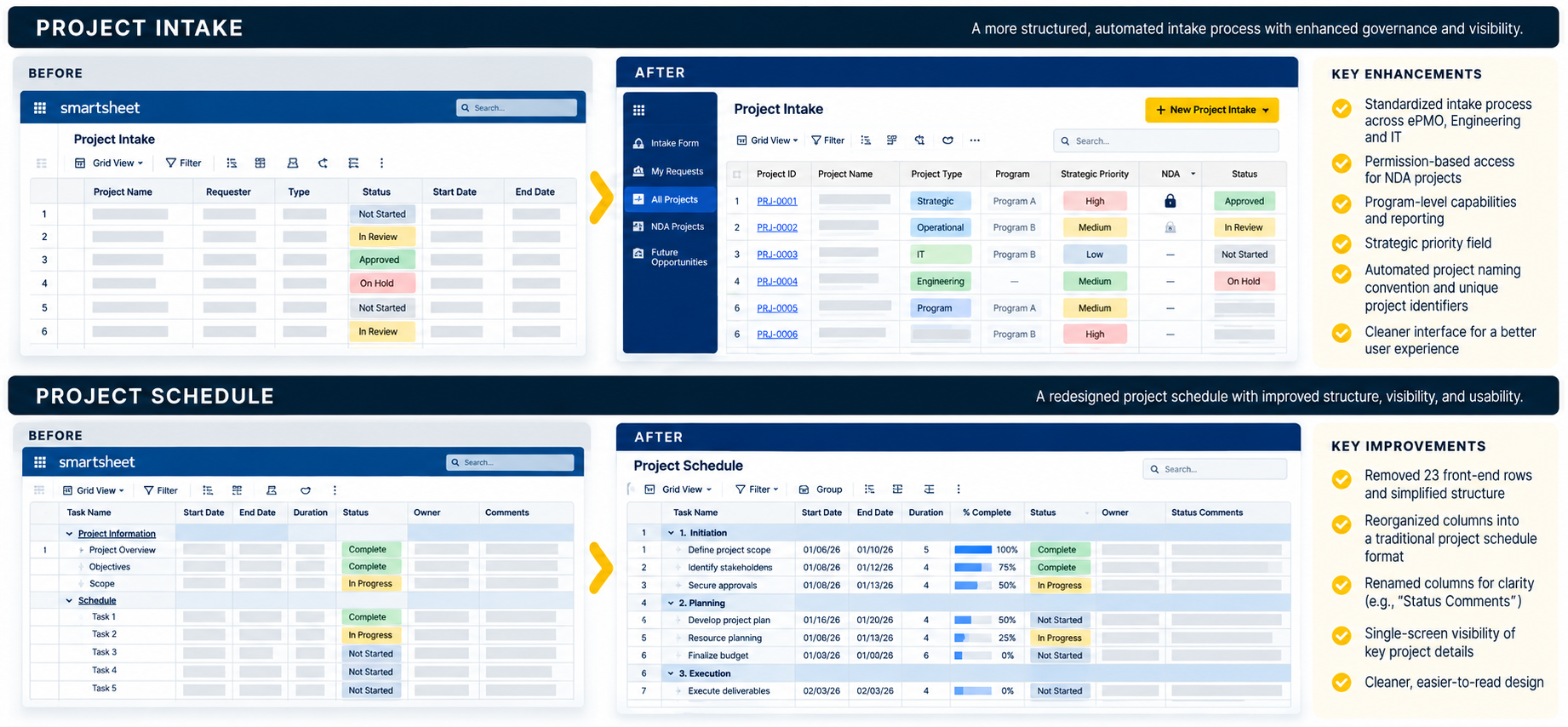Click the 100% progress bar for Define project scope

pos(973,550)
